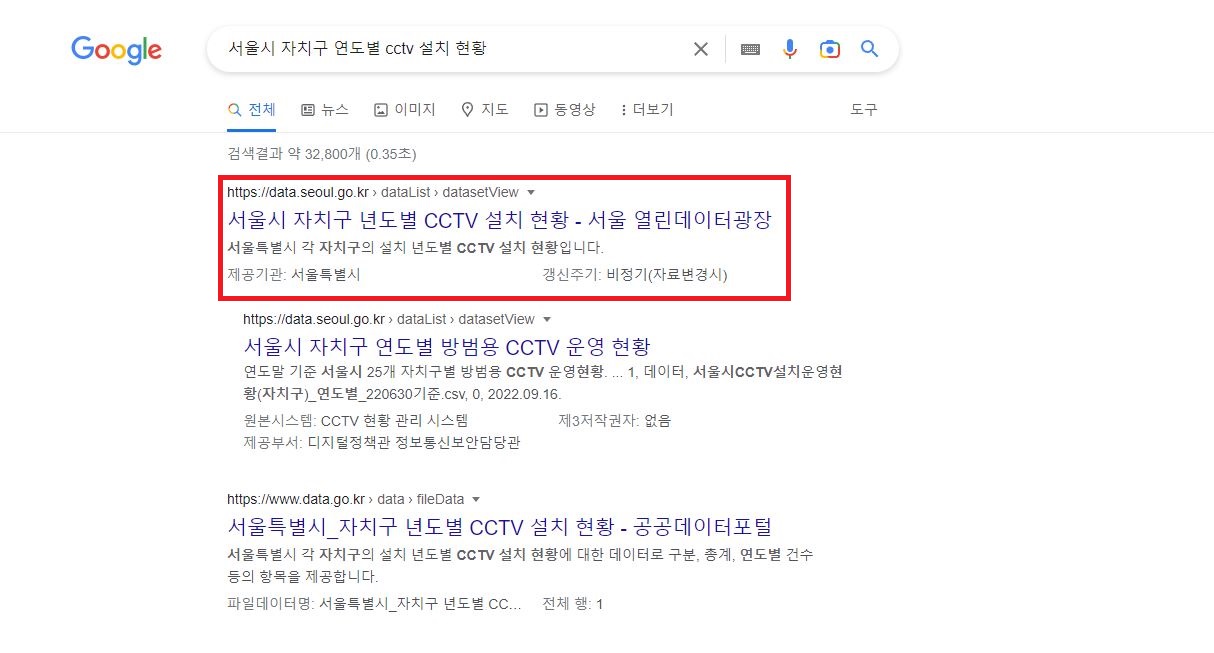Open 서울시 자치구 년도별 CCTV 설치 현황 result

(x=499, y=220)
